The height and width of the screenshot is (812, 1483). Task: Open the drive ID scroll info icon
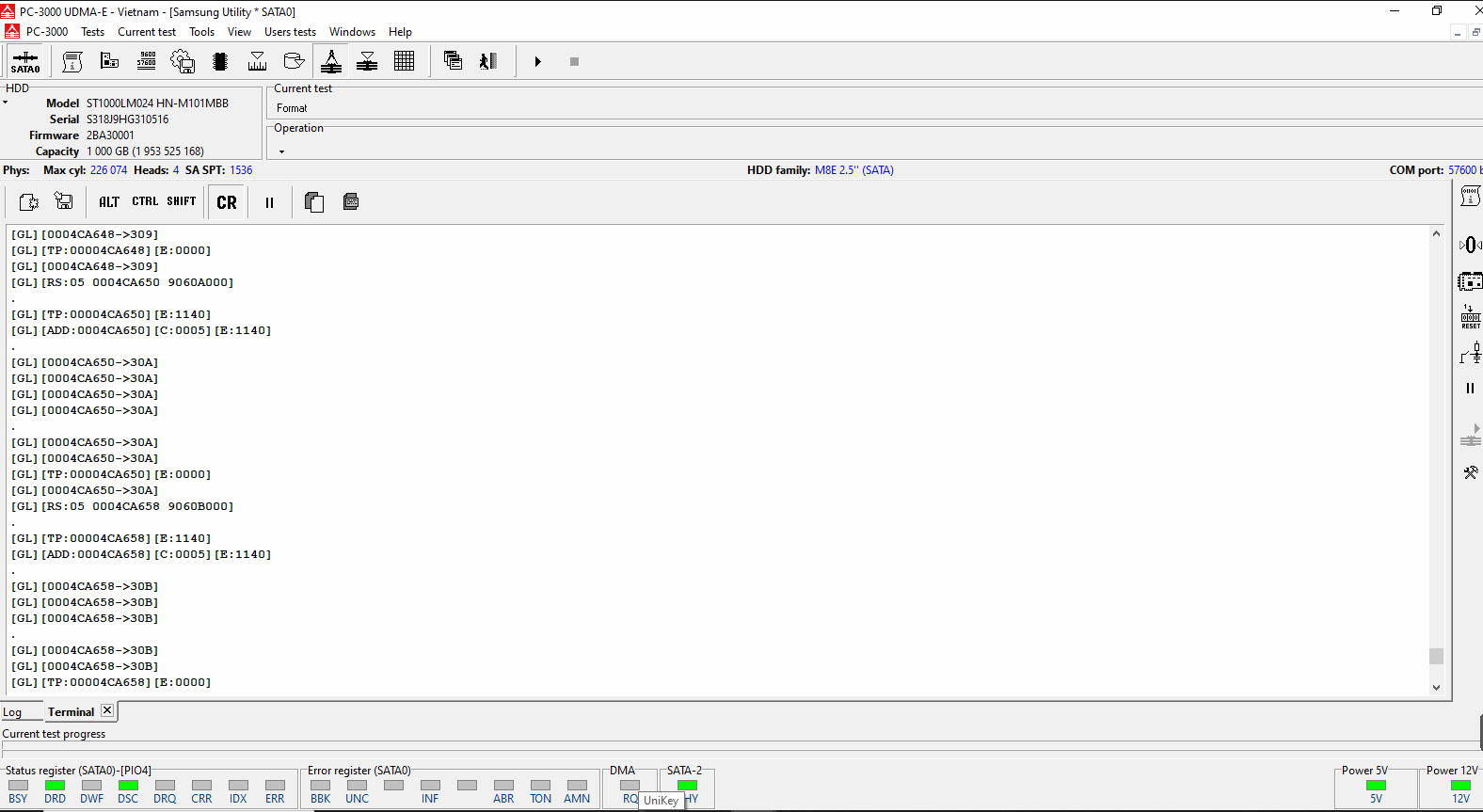72,62
